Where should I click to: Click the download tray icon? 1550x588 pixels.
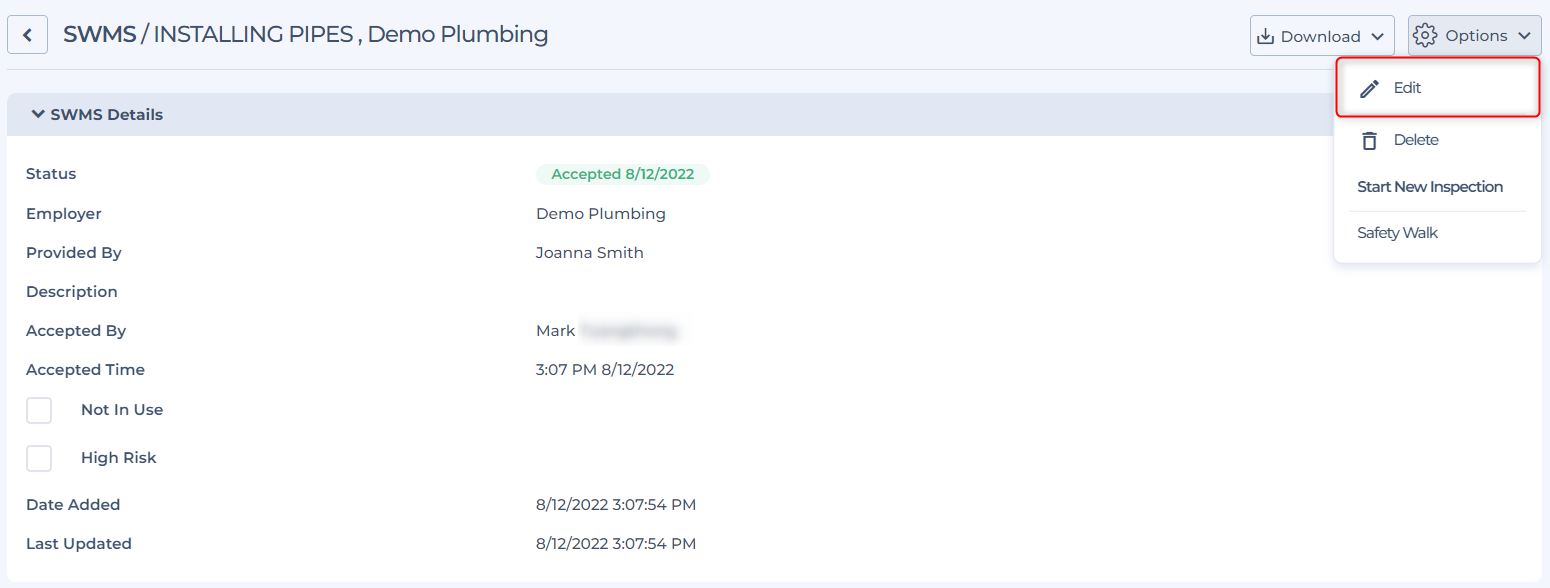(1266, 36)
